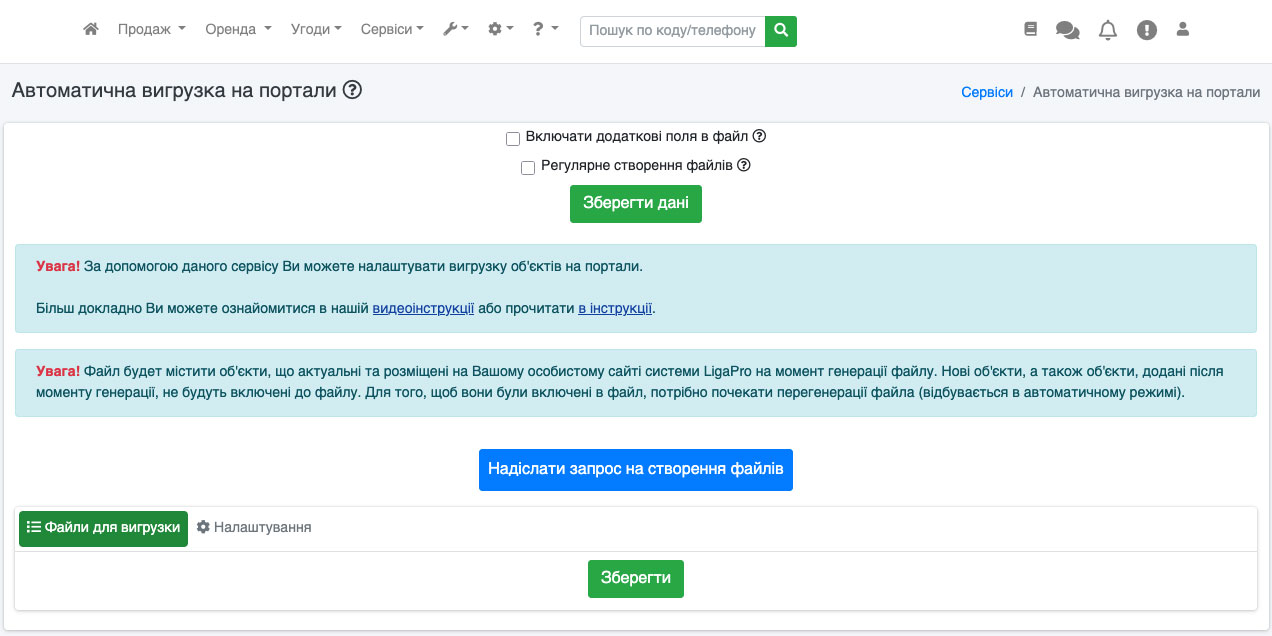Open the user profile icon
1272x636 pixels.
point(1183,30)
